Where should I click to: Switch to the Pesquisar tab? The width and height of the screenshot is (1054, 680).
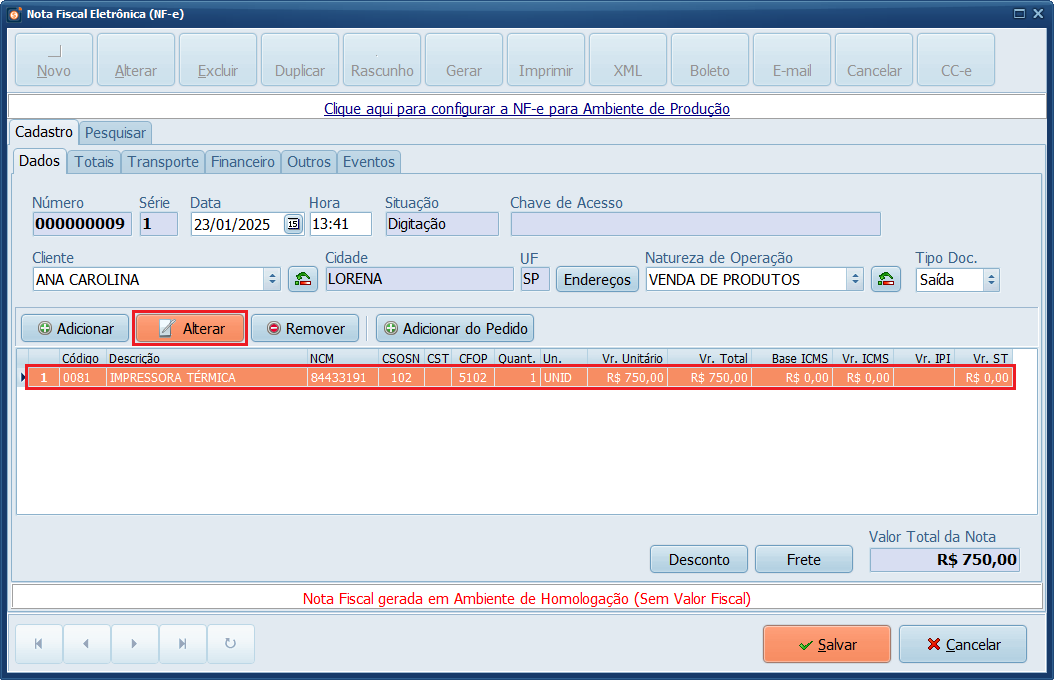point(115,132)
